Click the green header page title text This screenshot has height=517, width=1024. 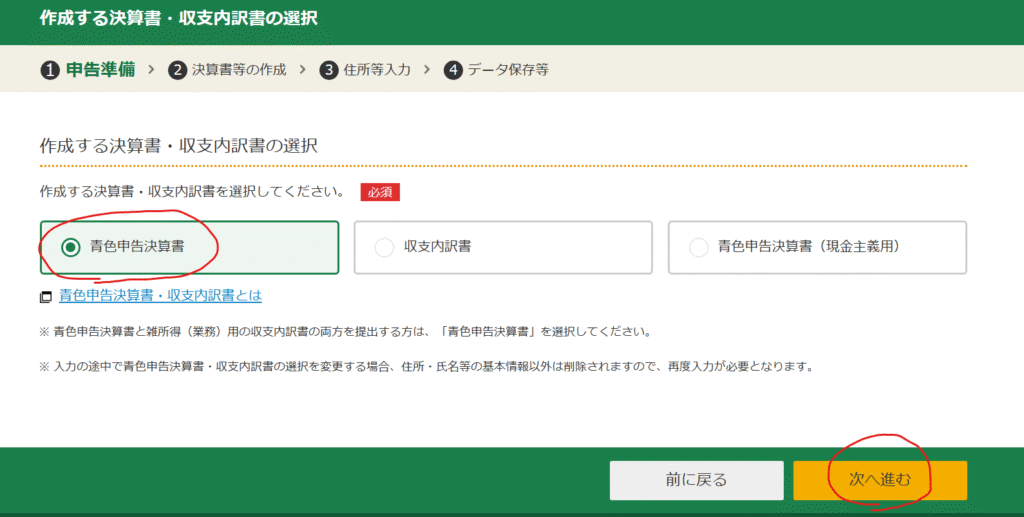click(179, 19)
